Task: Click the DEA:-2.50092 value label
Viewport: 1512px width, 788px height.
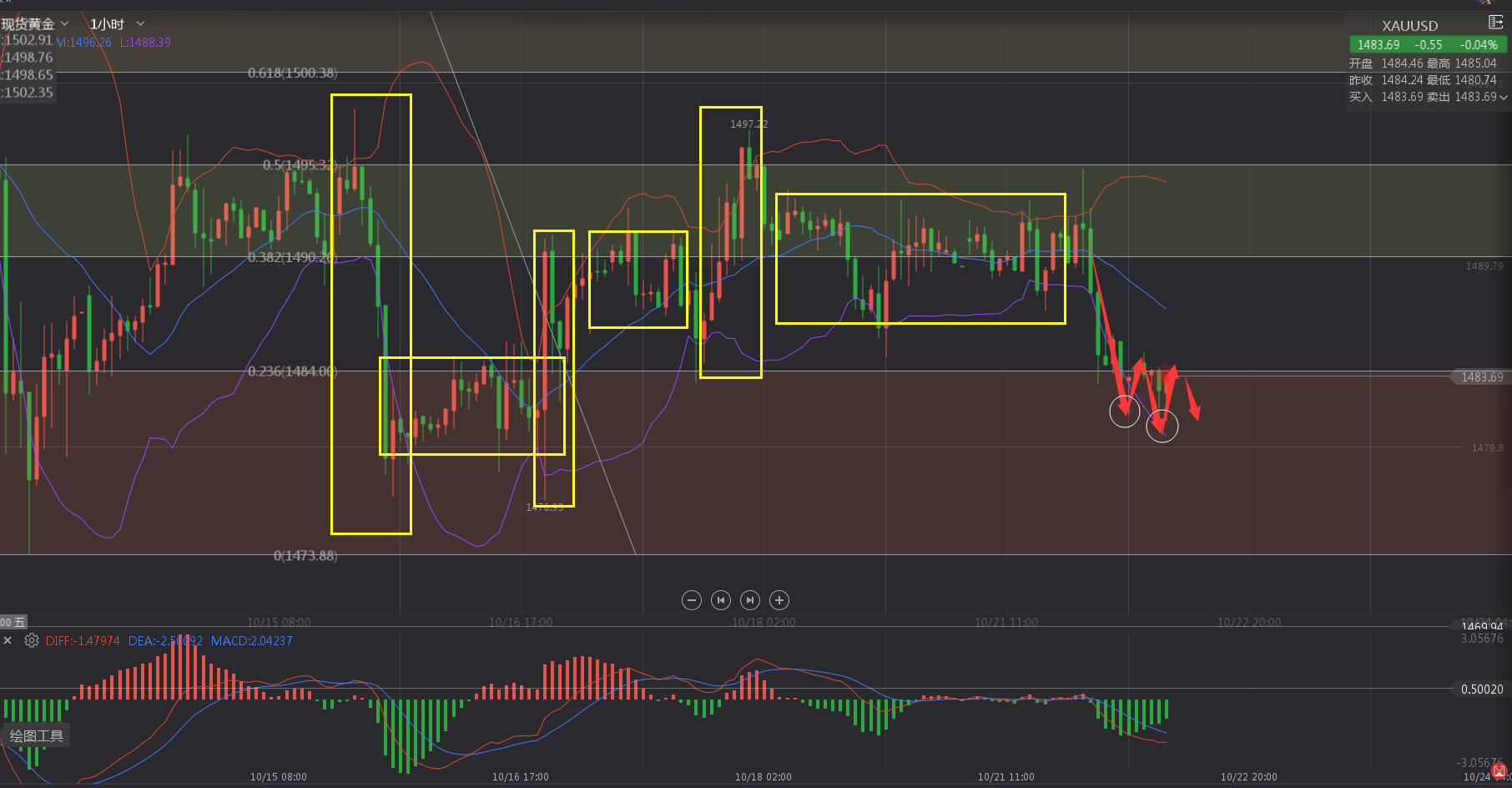Action: [x=165, y=641]
